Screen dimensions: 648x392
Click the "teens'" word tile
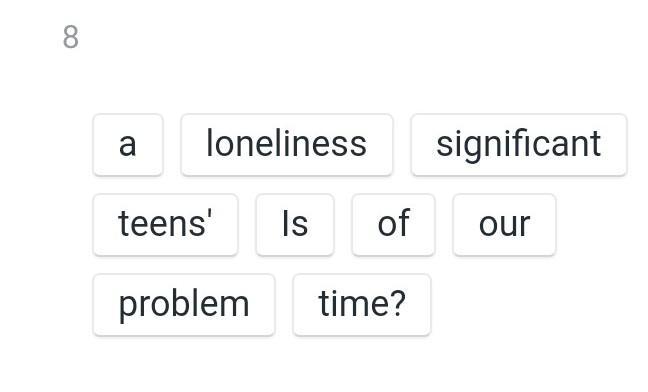(165, 225)
